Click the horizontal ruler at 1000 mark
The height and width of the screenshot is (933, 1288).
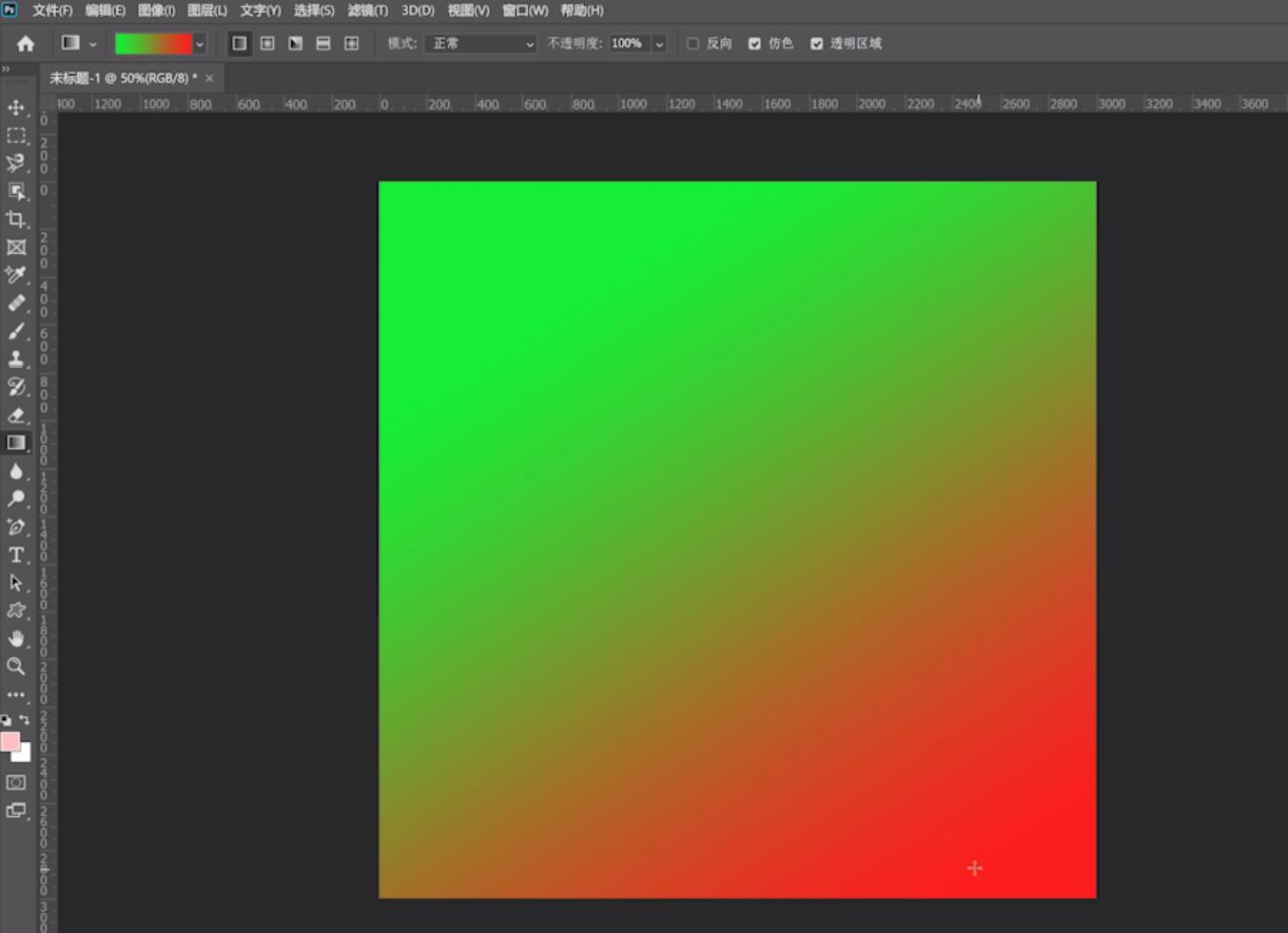pos(633,104)
